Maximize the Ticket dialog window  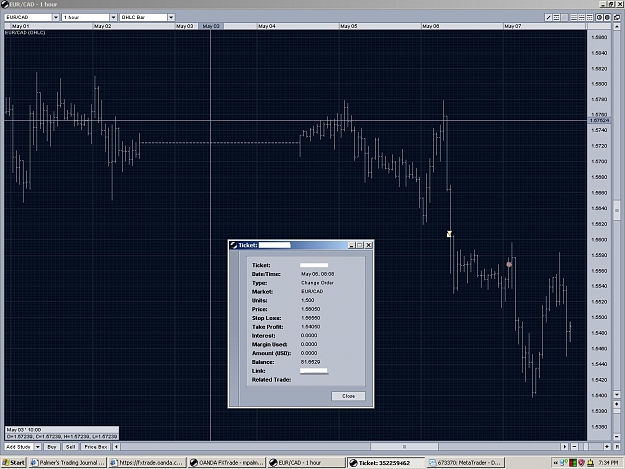pos(360,245)
